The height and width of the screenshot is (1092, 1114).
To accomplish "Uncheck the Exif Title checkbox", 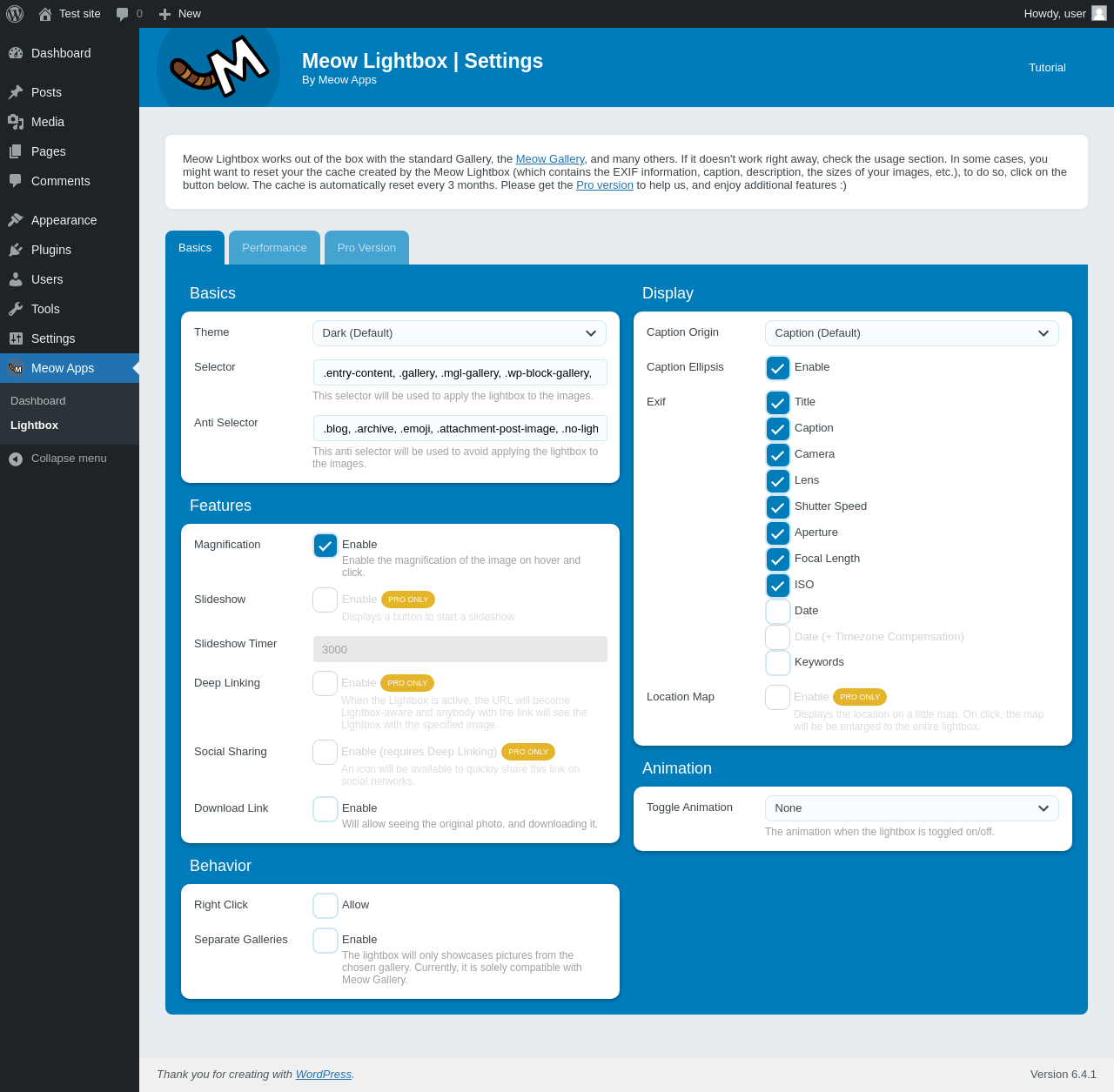I will (778, 403).
